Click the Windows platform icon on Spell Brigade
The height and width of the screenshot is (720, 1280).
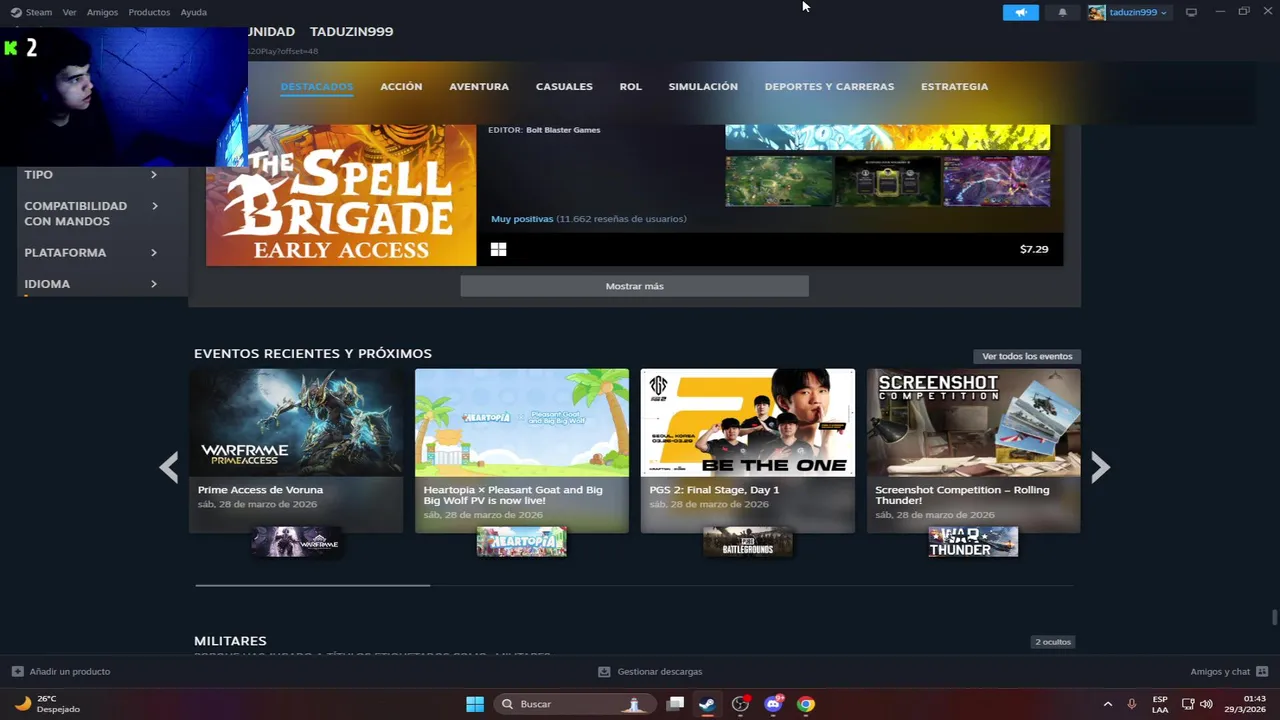pyautogui.click(x=498, y=249)
